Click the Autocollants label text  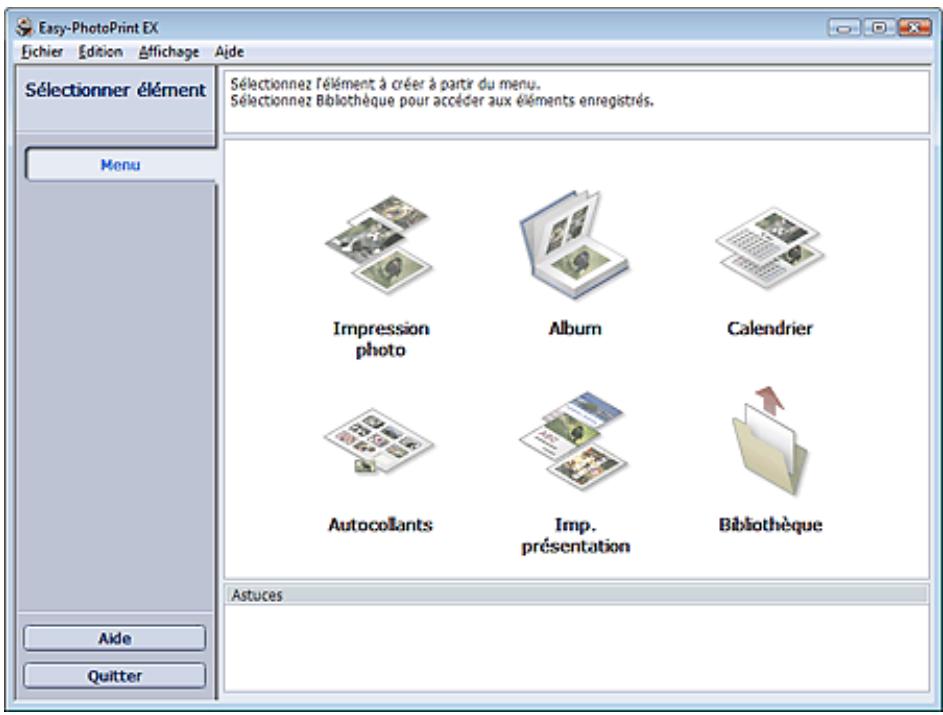point(380,525)
